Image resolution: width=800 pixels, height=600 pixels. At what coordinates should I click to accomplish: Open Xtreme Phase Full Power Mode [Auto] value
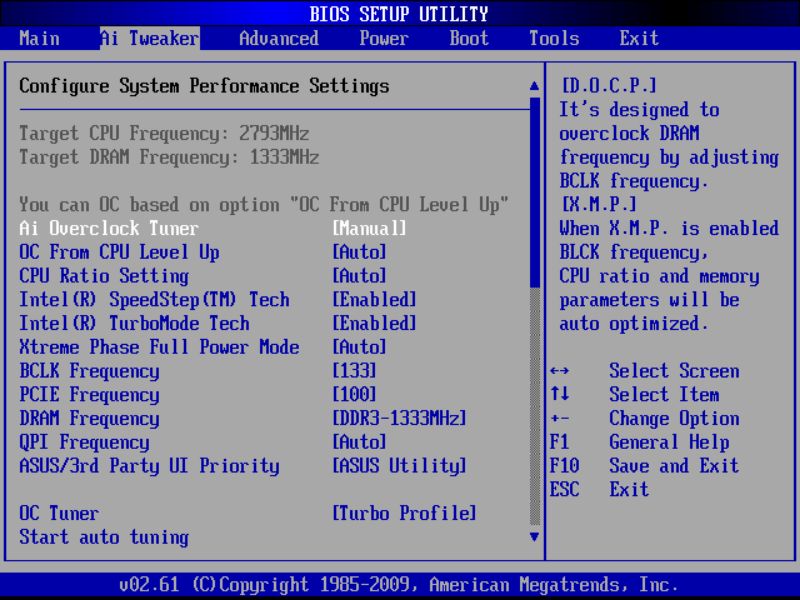click(x=359, y=347)
